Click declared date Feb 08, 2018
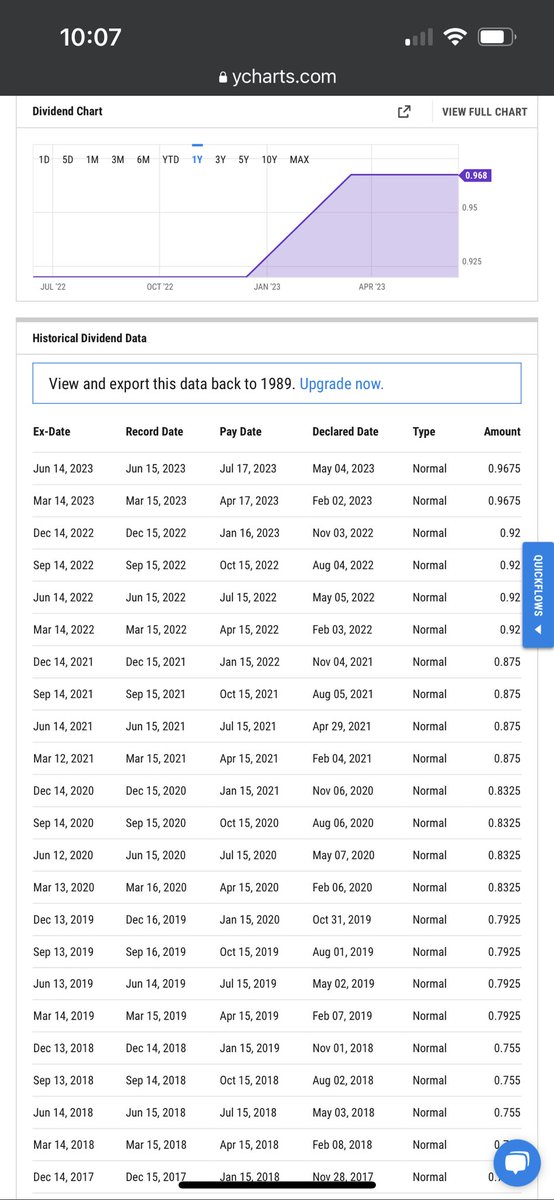 pos(343,1145)
